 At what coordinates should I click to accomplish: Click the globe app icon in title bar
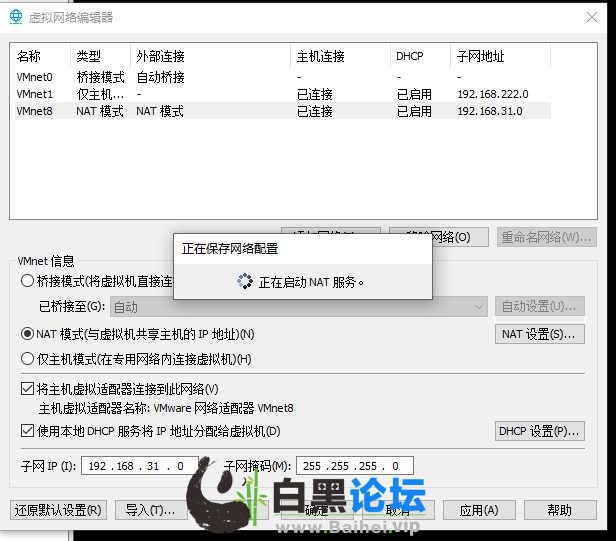point(16,16)
